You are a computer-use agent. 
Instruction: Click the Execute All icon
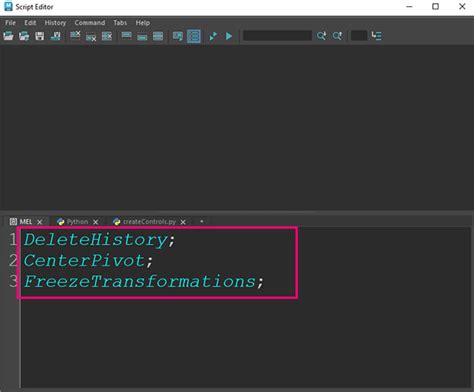(213, 36)
